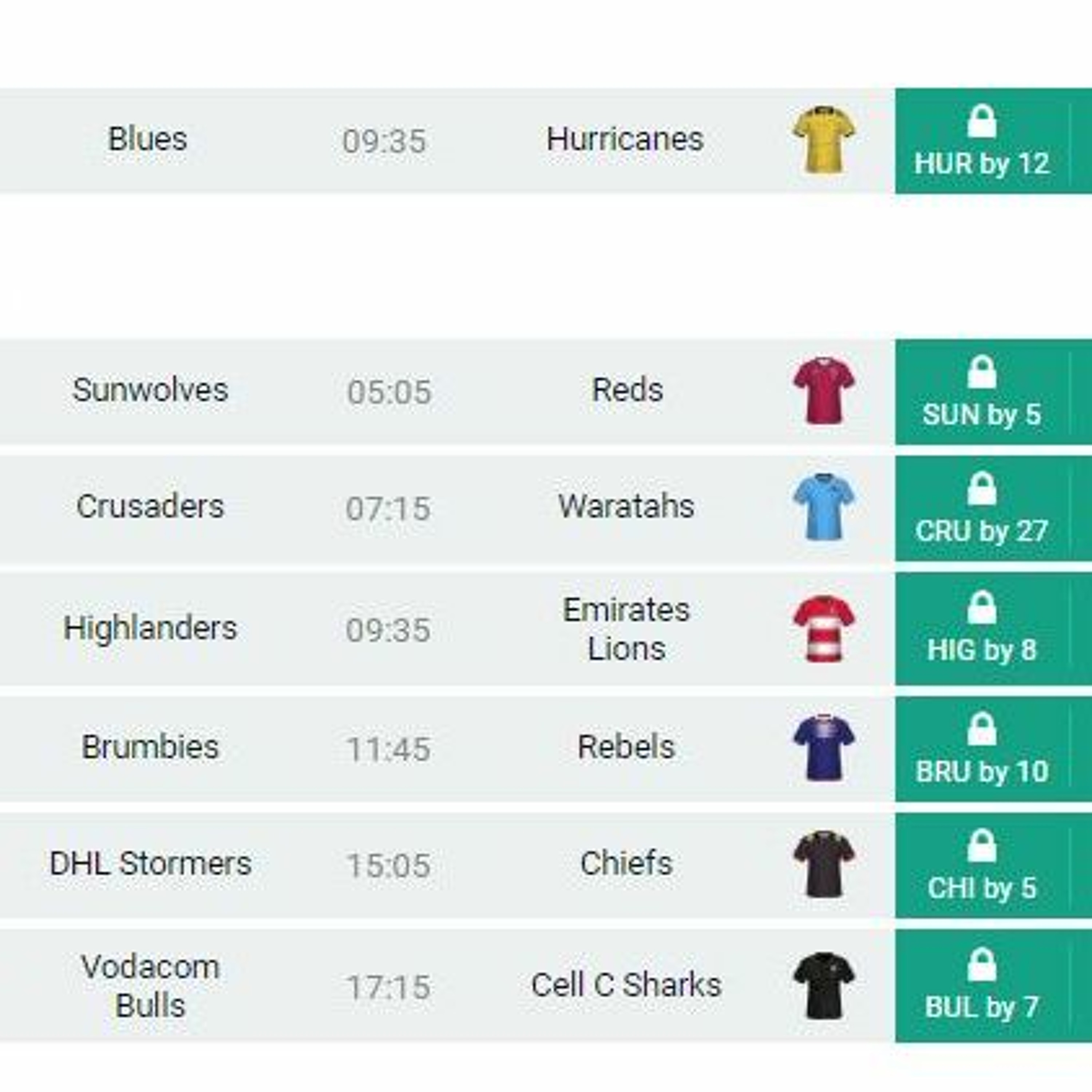Click the Vodacom Bulls team name
1092x1092 pixels.
tap(150, 986)
